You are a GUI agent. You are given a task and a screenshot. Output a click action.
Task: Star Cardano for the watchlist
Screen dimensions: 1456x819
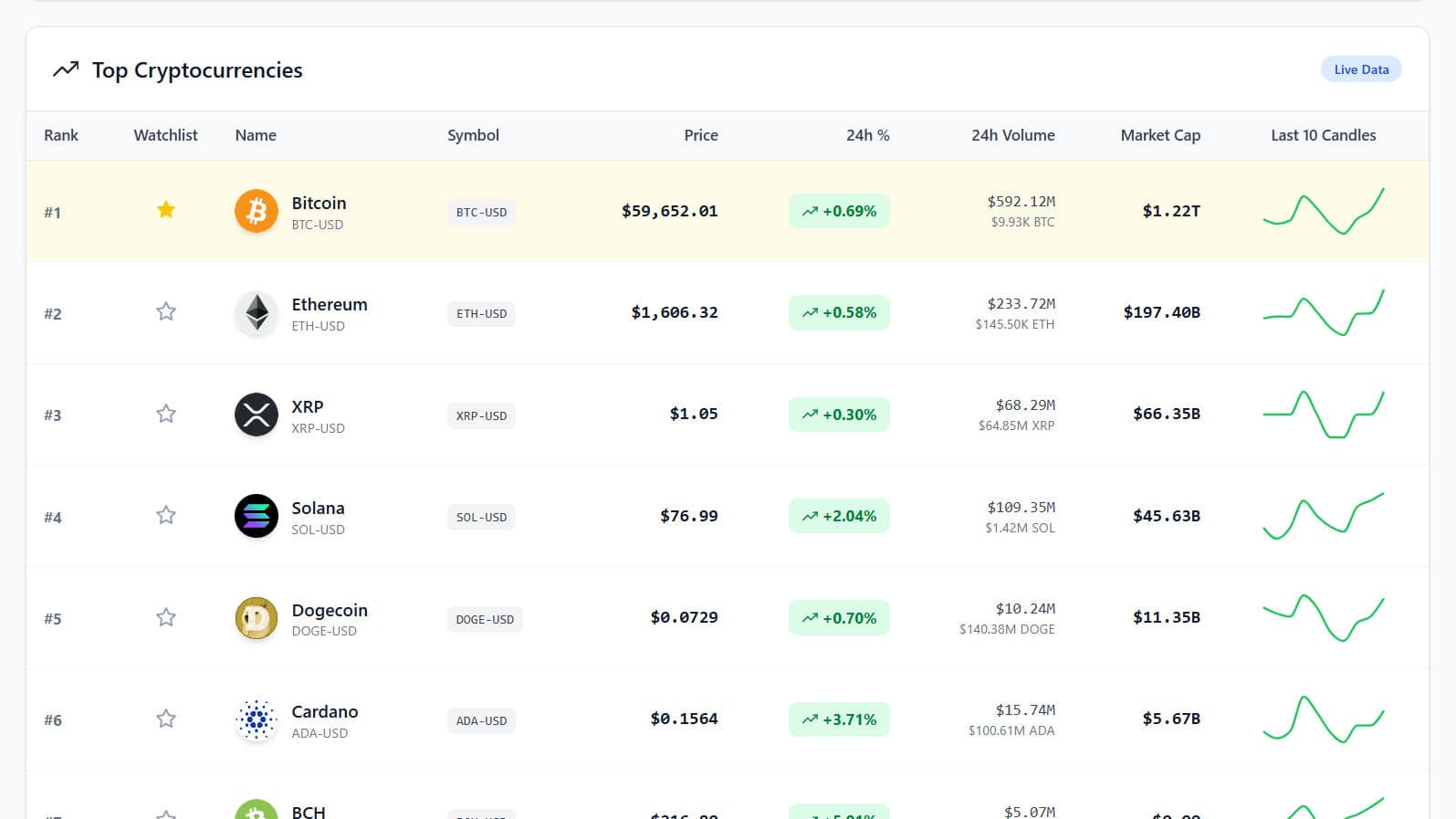point(165,719)
